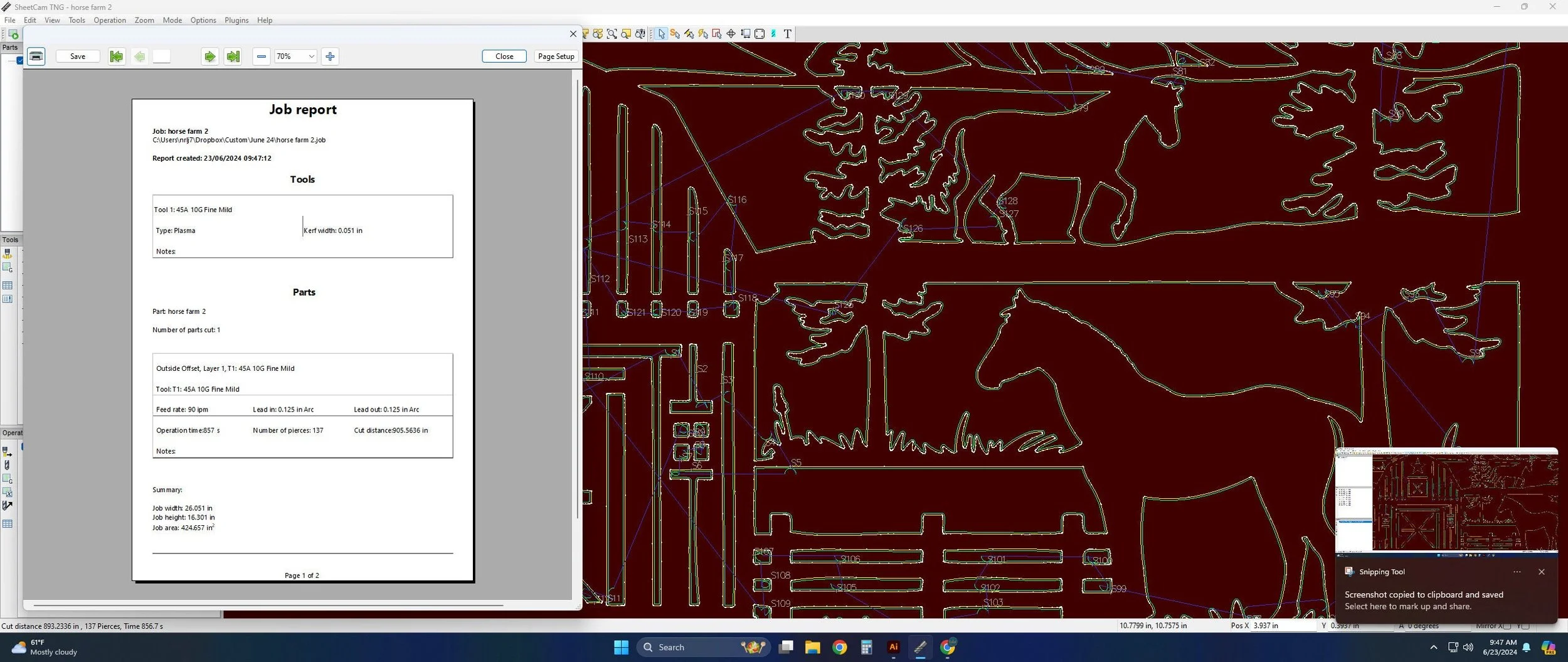
Task: Open the Help menu
Action: click(265, 20)
